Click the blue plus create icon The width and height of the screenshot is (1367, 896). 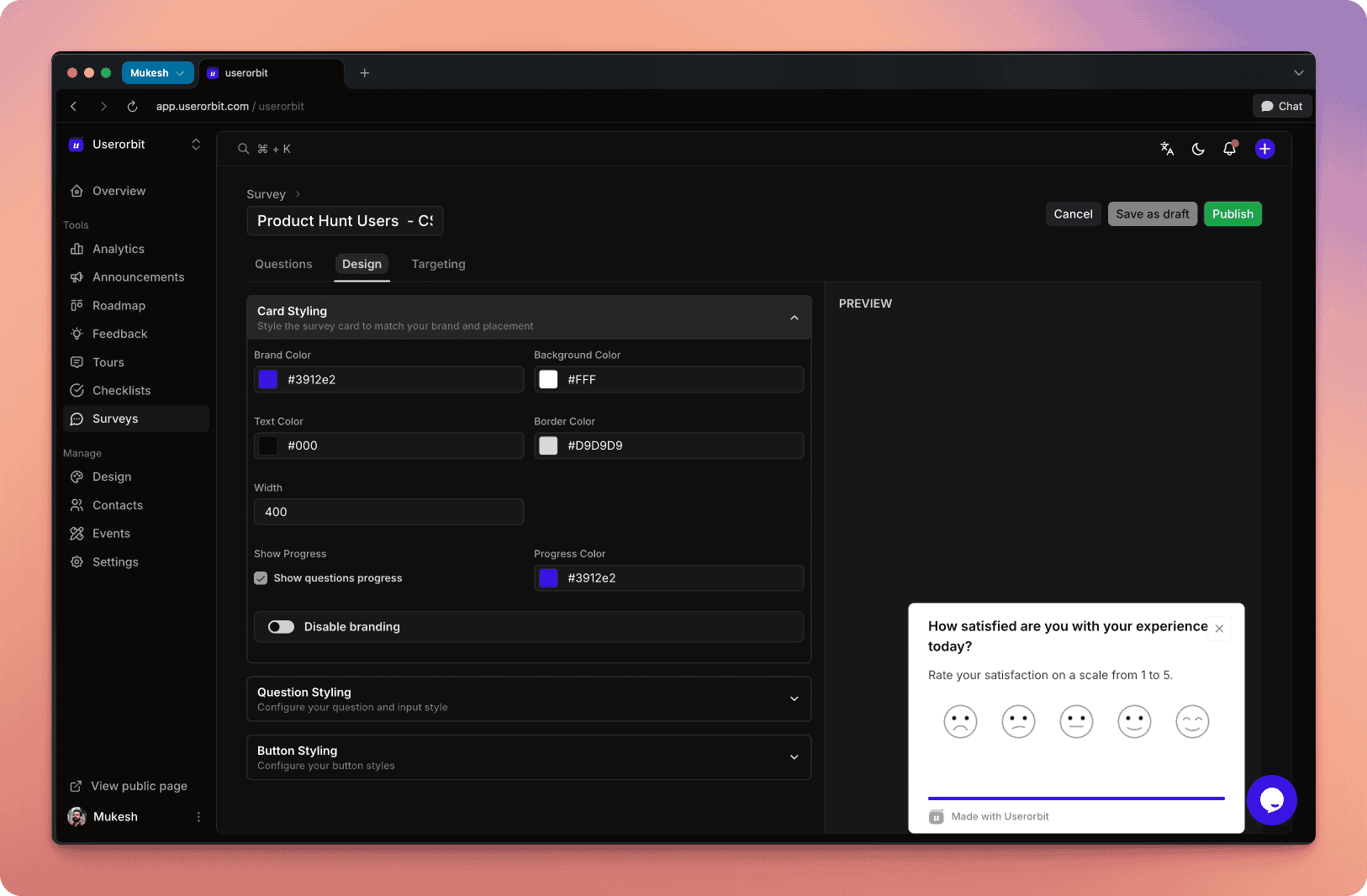pyautogui.click(x=1264, y=149)
